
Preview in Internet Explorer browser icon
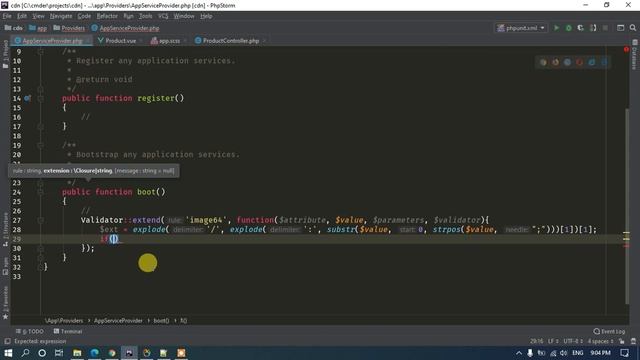coord(592,62)
